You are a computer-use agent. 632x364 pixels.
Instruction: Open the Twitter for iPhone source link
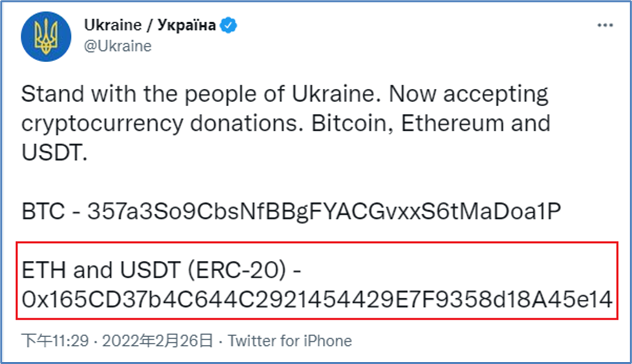290,341
